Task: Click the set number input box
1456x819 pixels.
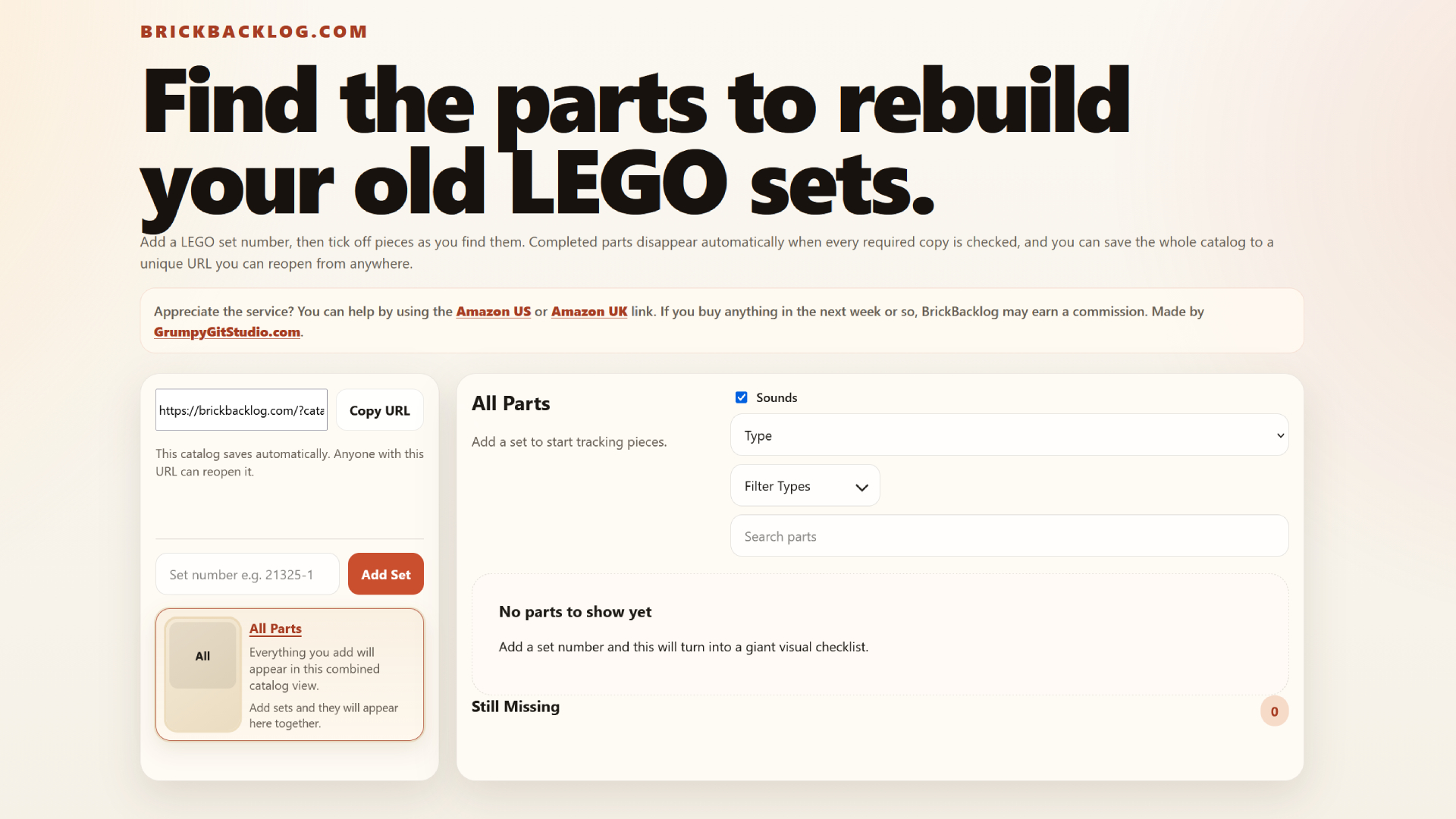Action: point(246,574)
